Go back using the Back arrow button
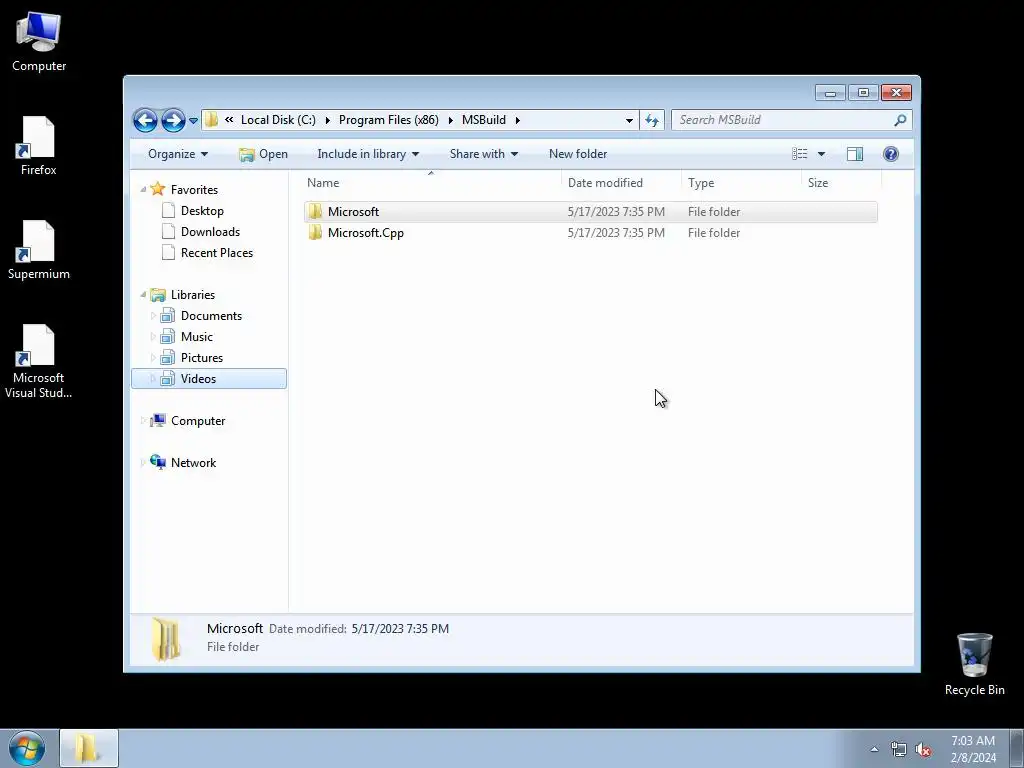This screenshot has width=1024, height=768. coord(145,120)
